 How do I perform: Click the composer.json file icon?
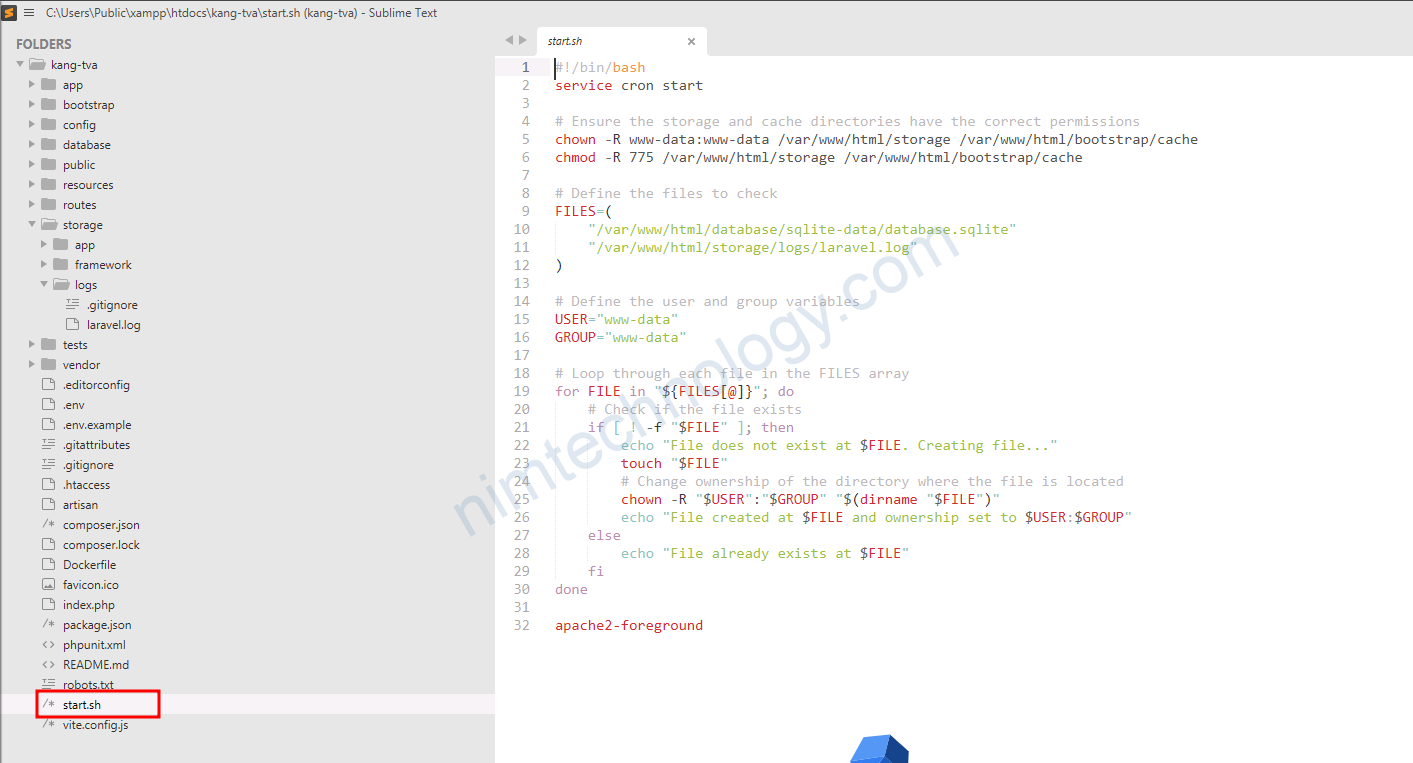coord(48,525)
